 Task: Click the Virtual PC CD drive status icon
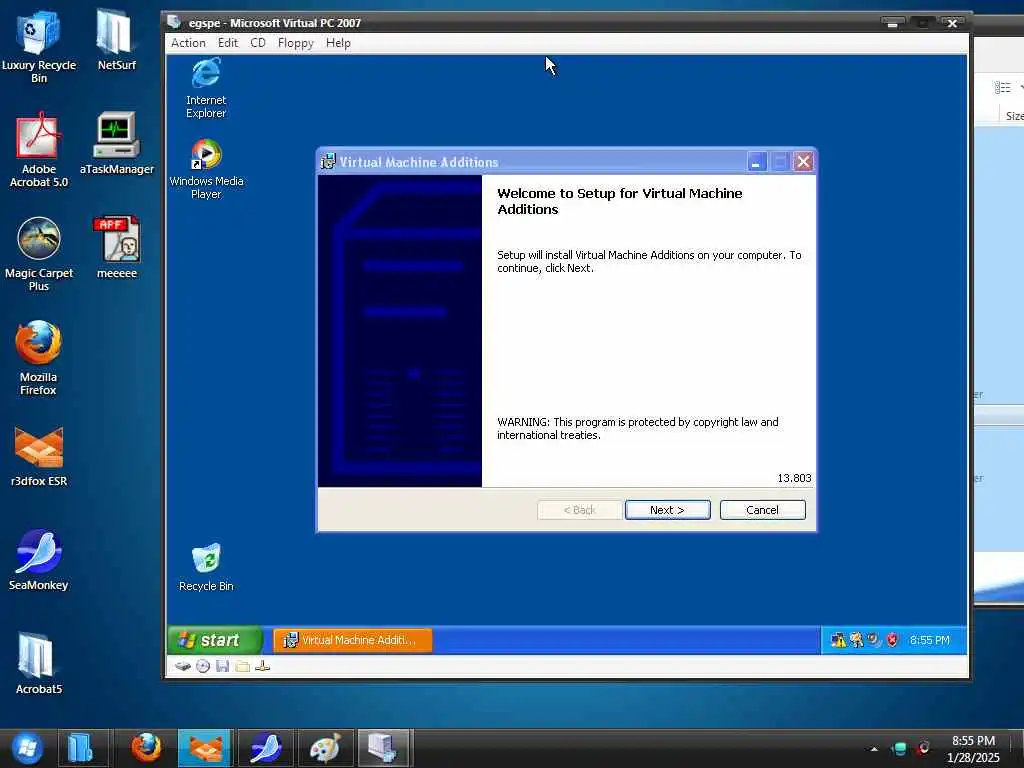pyautogui.click(x=202, y=666)
